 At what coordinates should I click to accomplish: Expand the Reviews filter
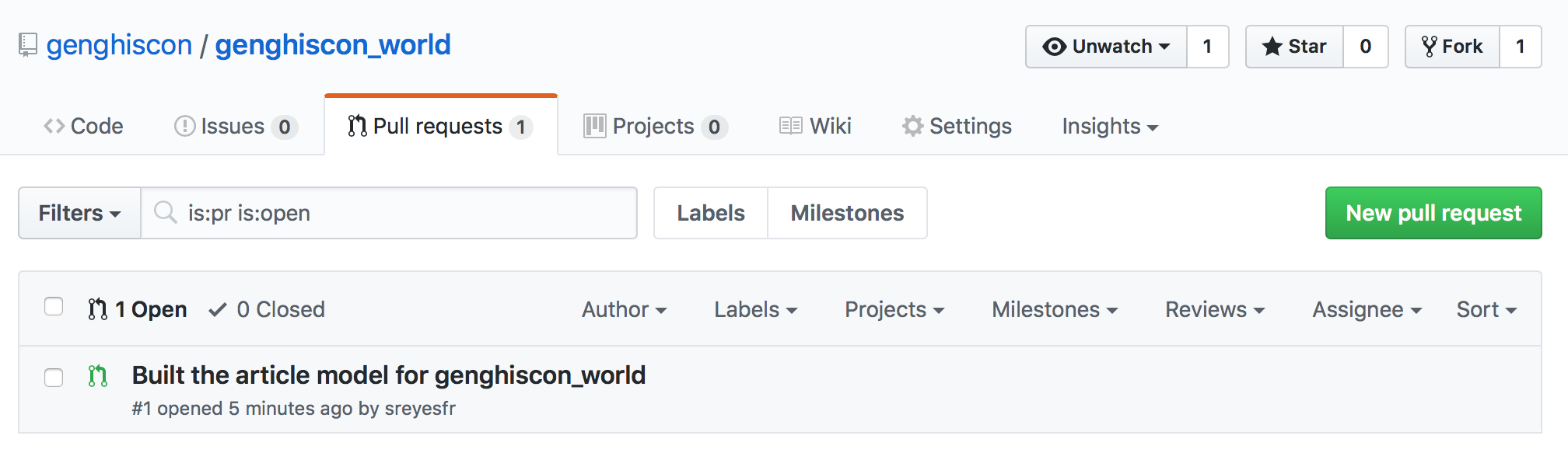tap(1215, 309)
